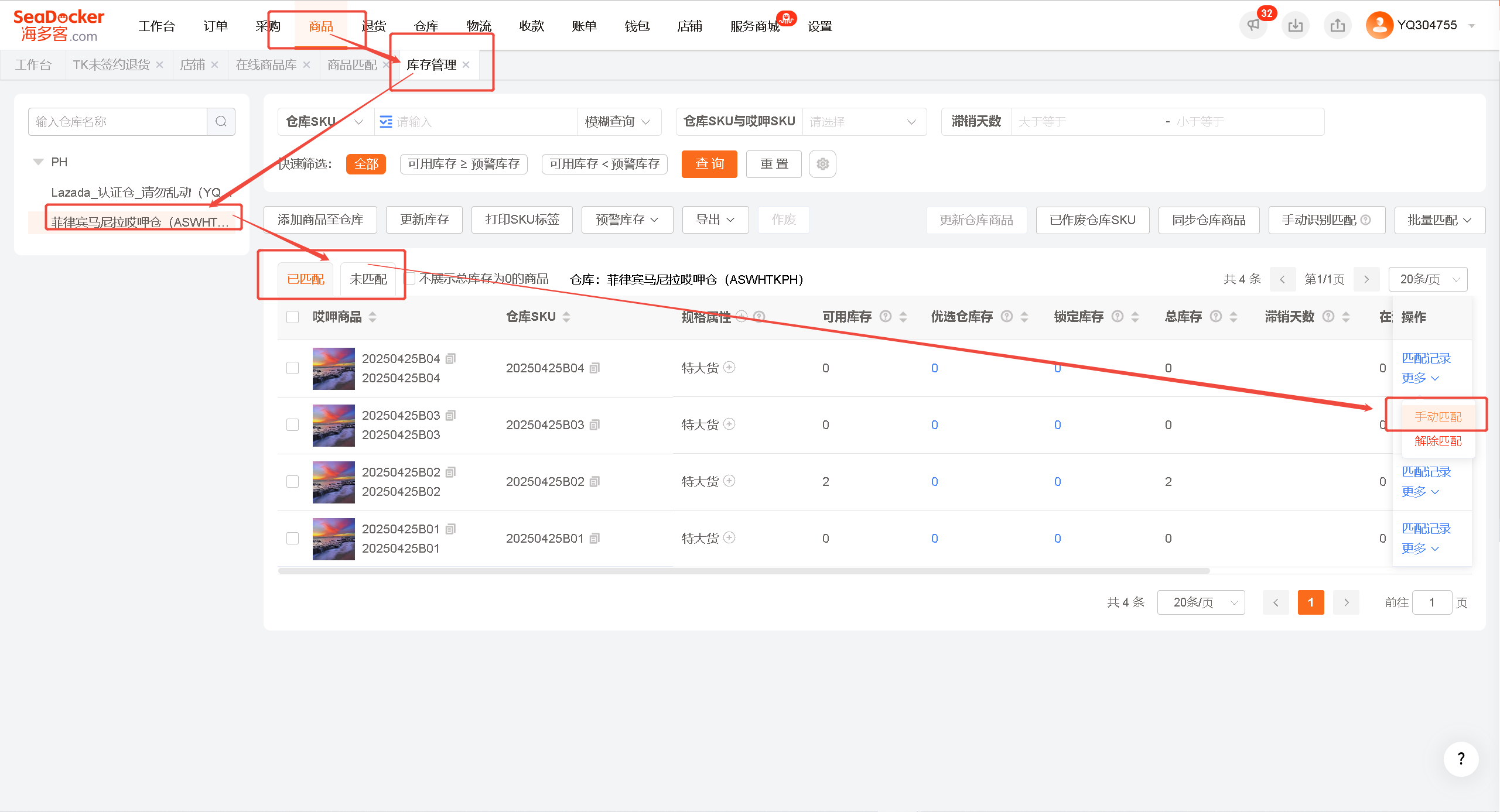Image resolution: width=1500 pixels, height=812 pixels.
Task: Click 匹配记录 link for 20250425B04
Action: 1426,358
